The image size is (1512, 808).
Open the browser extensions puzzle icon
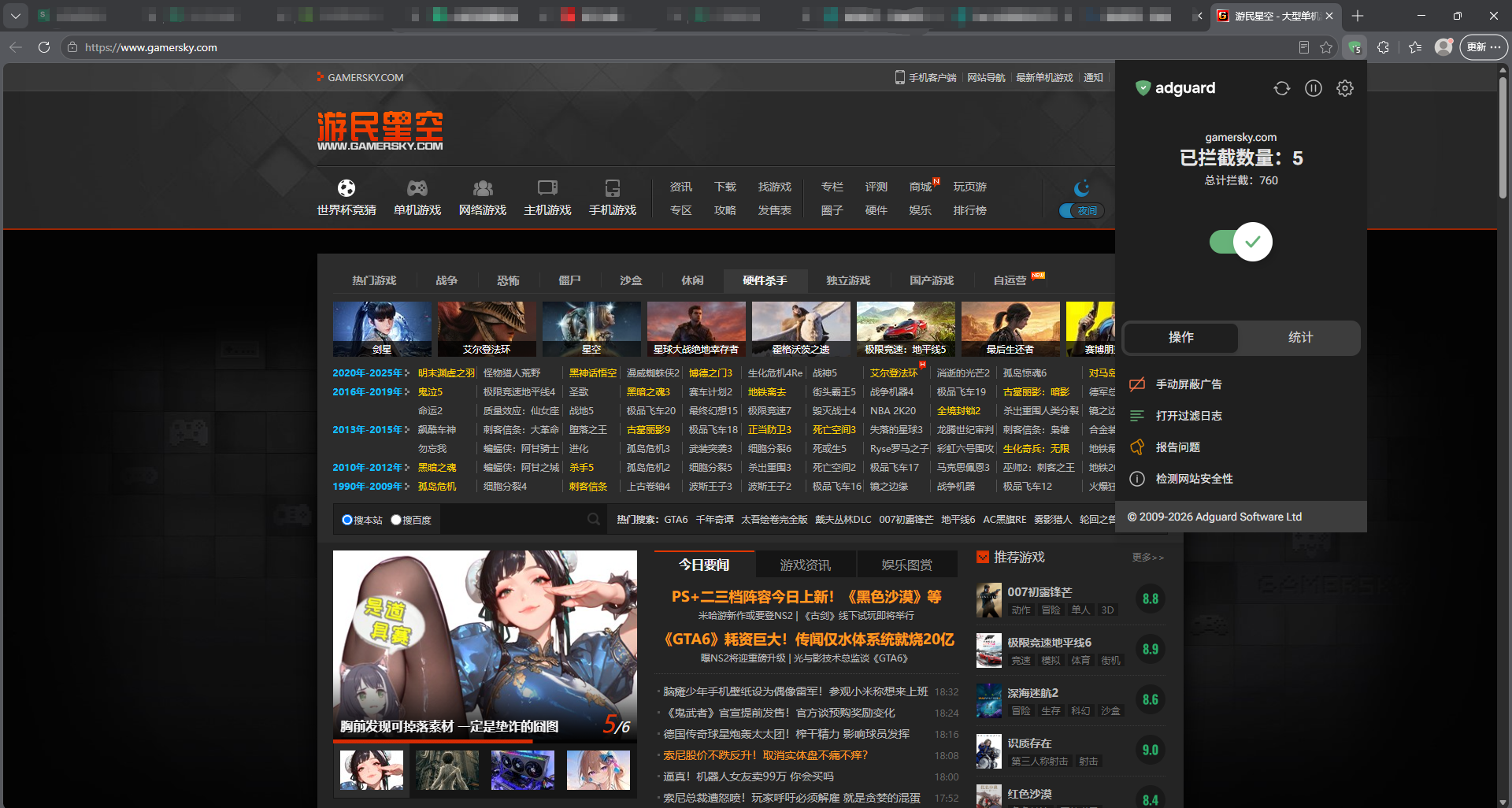1383,47
